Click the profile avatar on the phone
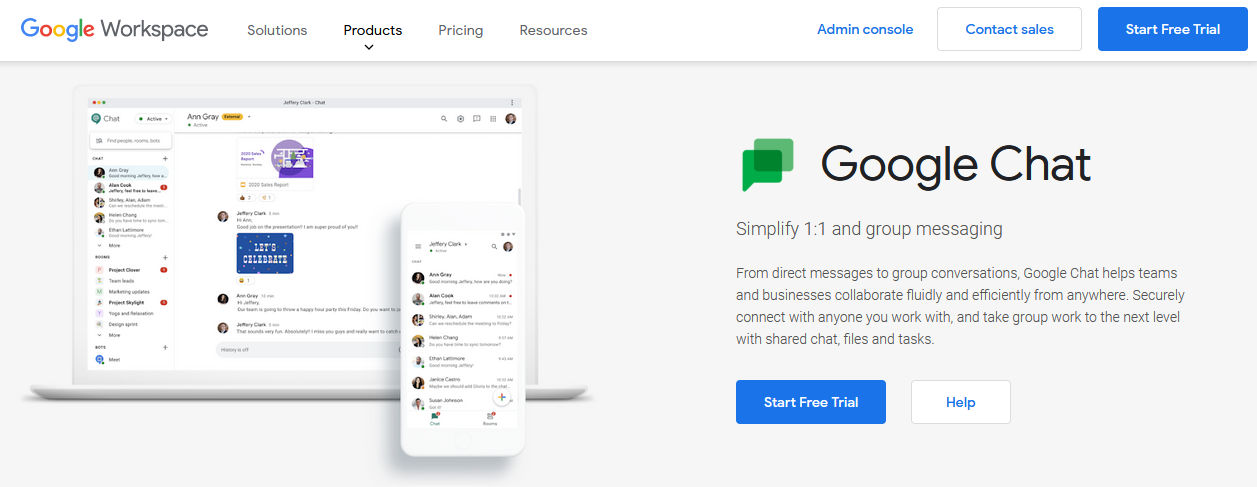The width and height of the screenshot is (1257, 487). [508, 246]
